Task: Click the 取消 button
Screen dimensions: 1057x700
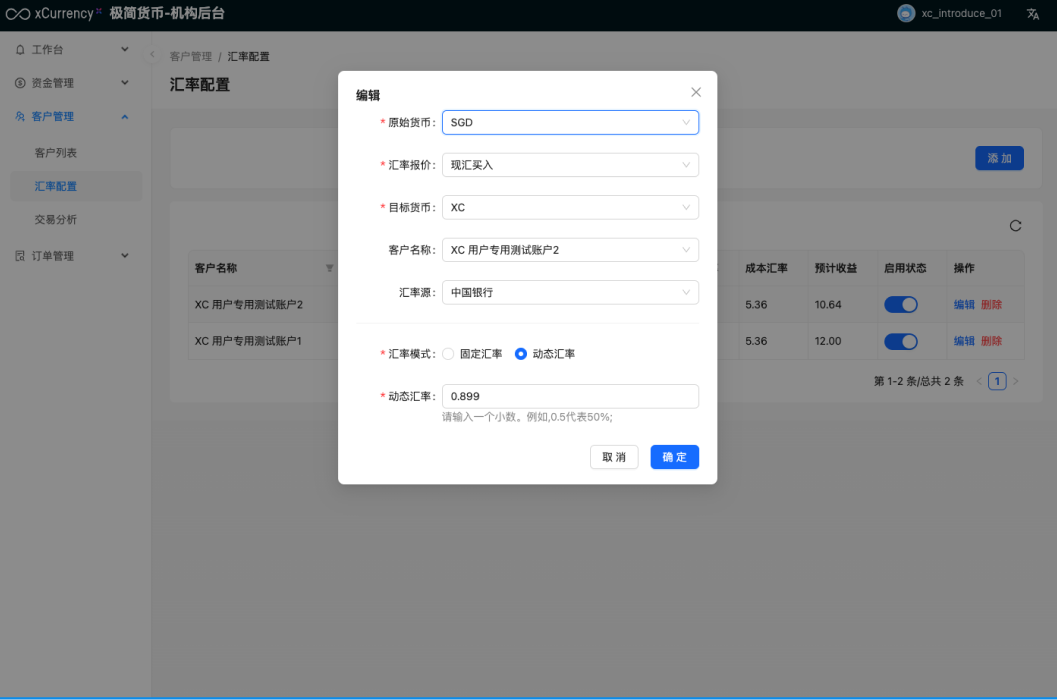Action: click(614, 457)
